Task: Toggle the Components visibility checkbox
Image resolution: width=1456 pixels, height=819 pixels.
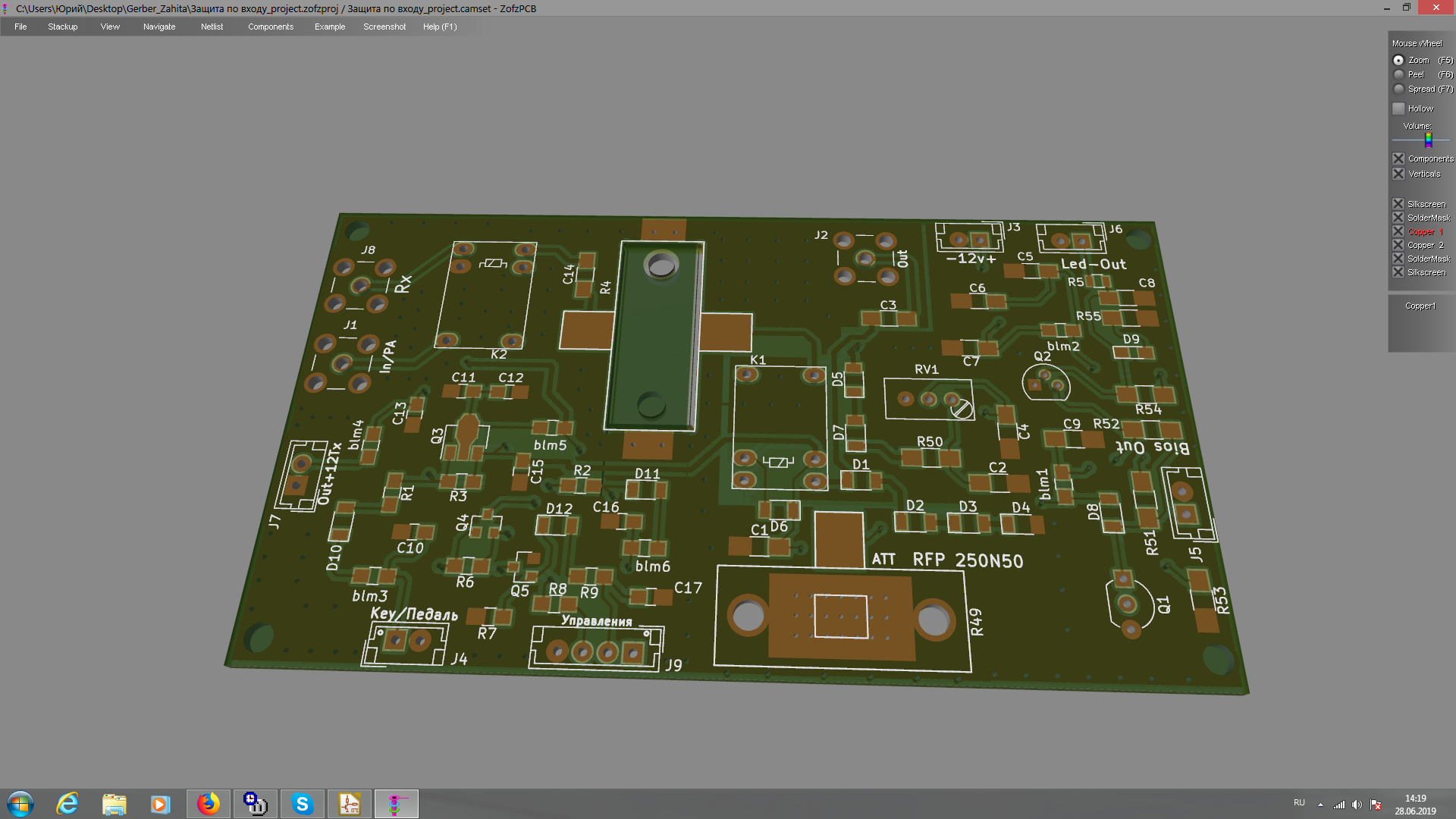Action: [x=1399, y=158]
